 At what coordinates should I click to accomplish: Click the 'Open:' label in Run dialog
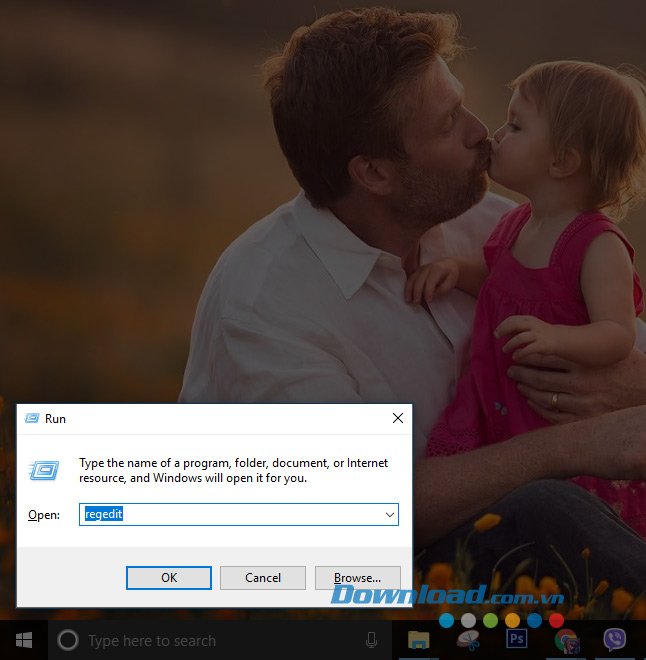coord(44,515)
